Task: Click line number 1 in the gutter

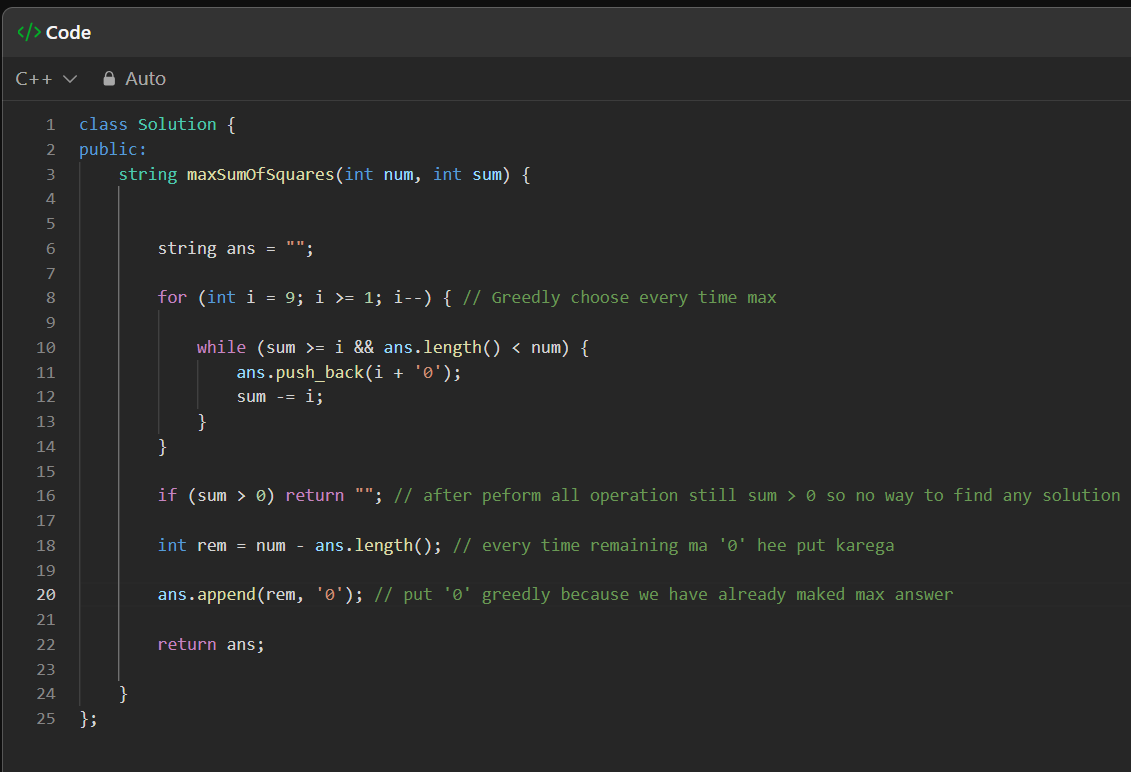Action: [50, 125]
